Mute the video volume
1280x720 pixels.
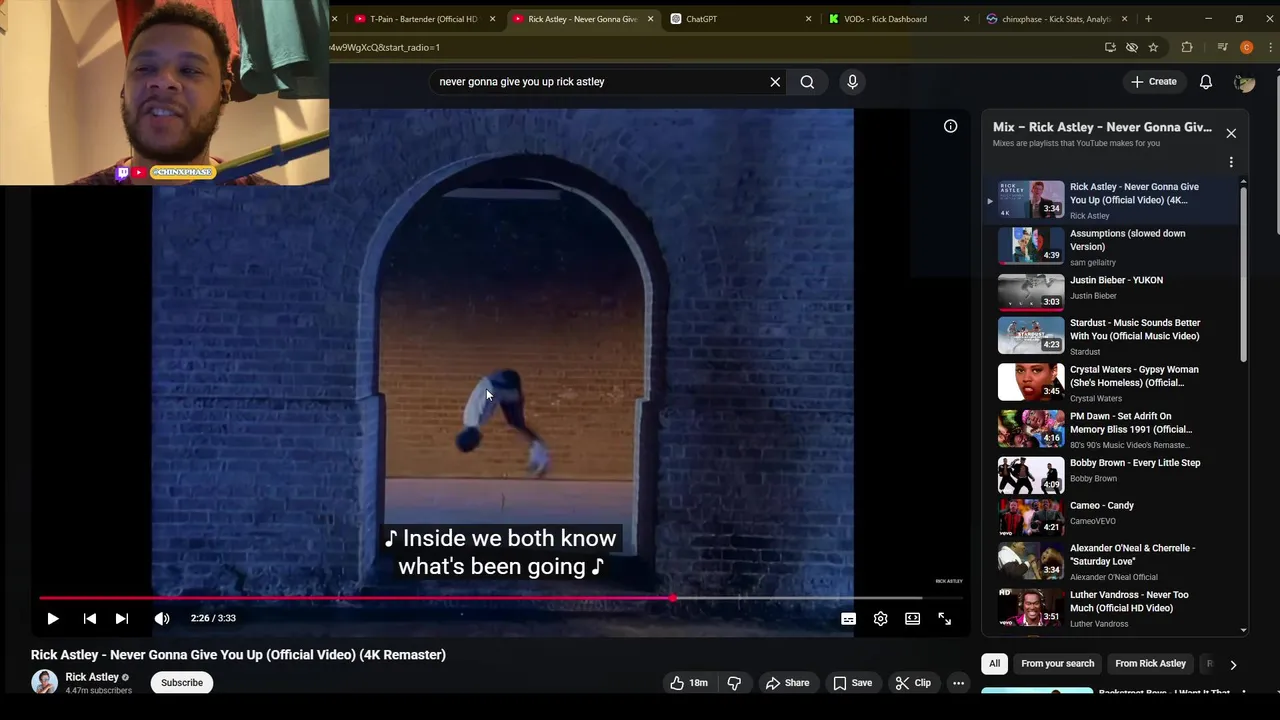point(162,619)
